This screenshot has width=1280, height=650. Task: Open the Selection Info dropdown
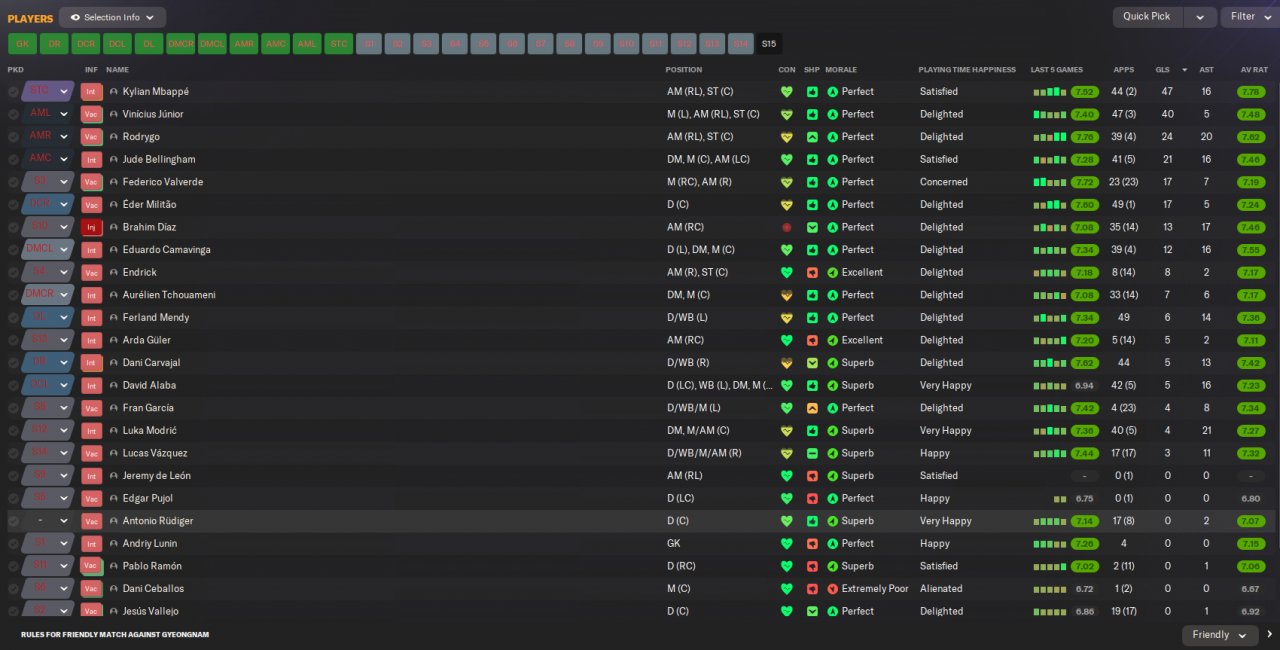coord(112,17)
